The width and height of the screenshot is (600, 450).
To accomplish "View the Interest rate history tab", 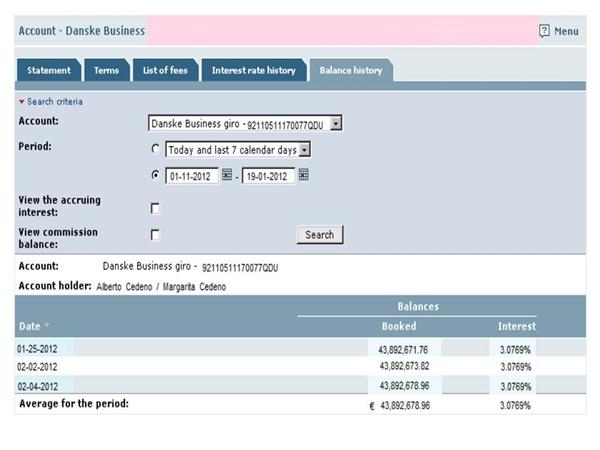I will click(x=254, y=70).
